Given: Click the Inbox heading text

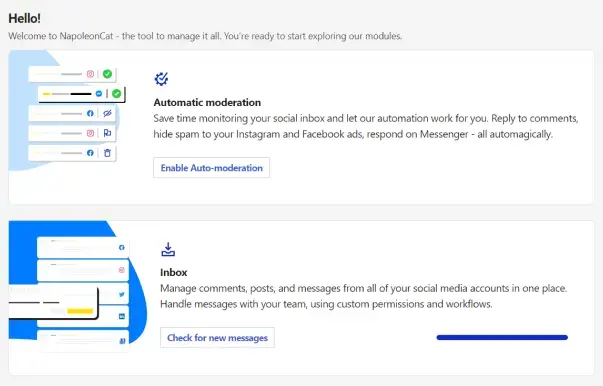Looking at the screenshot, I should (173, 272).
